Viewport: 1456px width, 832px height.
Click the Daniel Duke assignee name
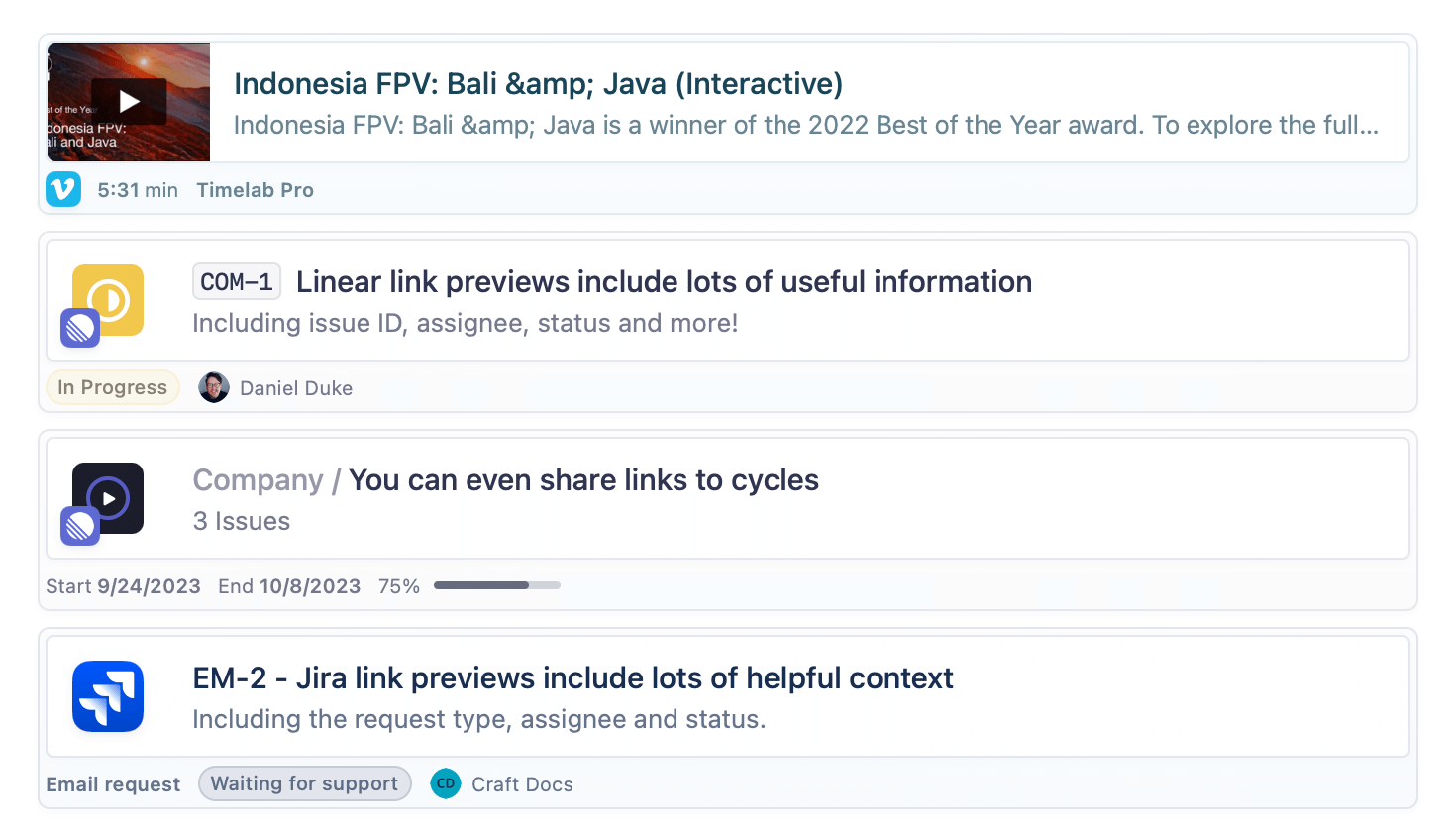pyautogui.click(x=296, y=388)
